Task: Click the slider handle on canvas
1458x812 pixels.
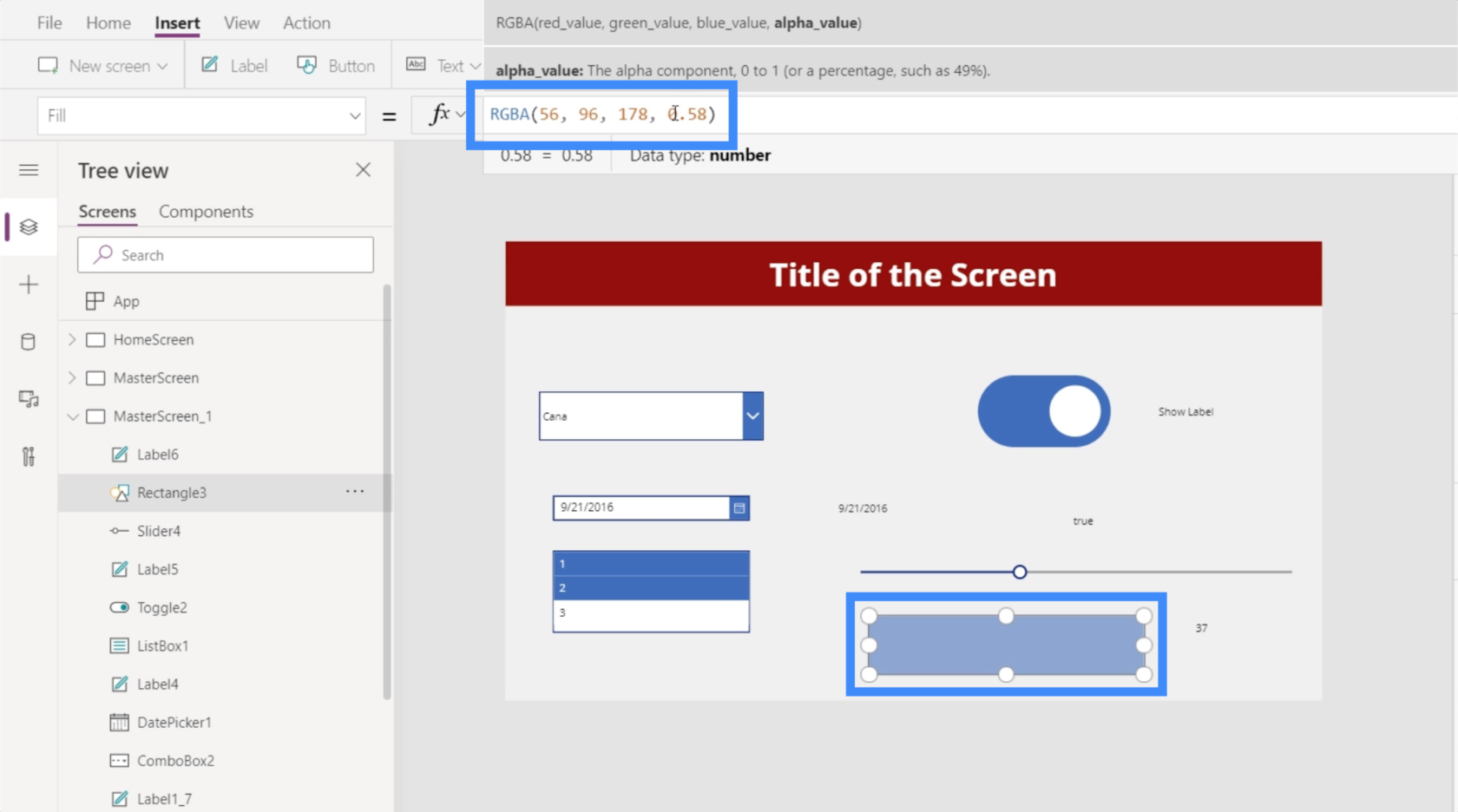Action: click(1020, 572)
